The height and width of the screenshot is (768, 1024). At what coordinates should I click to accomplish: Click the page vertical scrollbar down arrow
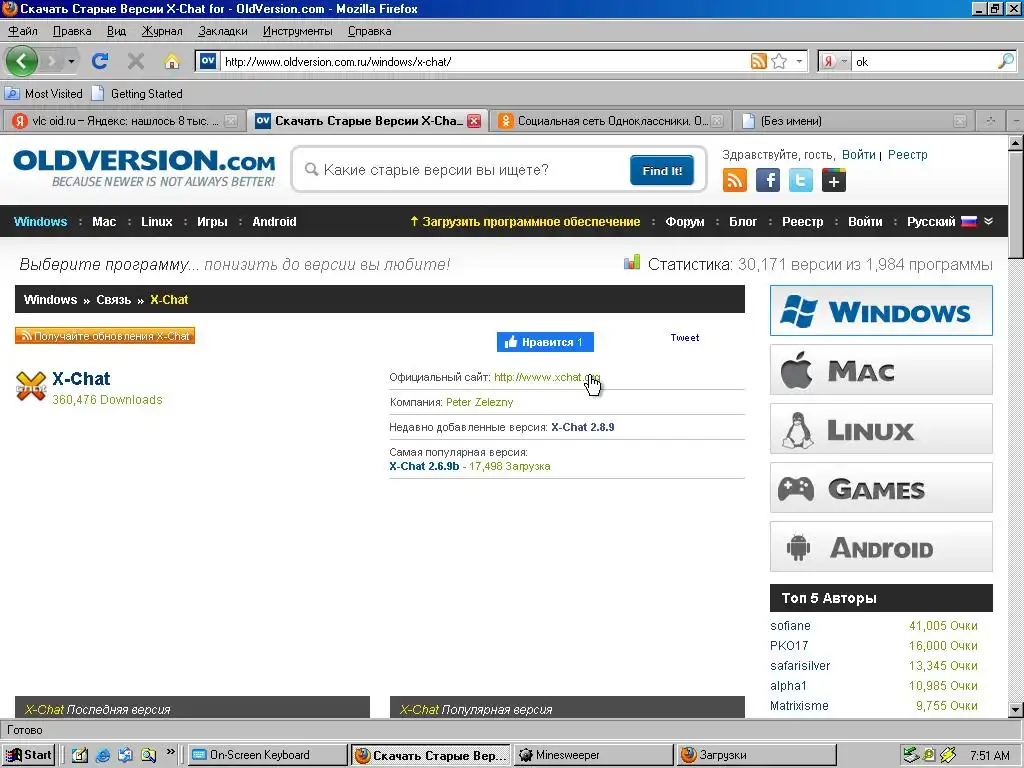tap(1015, 710)
